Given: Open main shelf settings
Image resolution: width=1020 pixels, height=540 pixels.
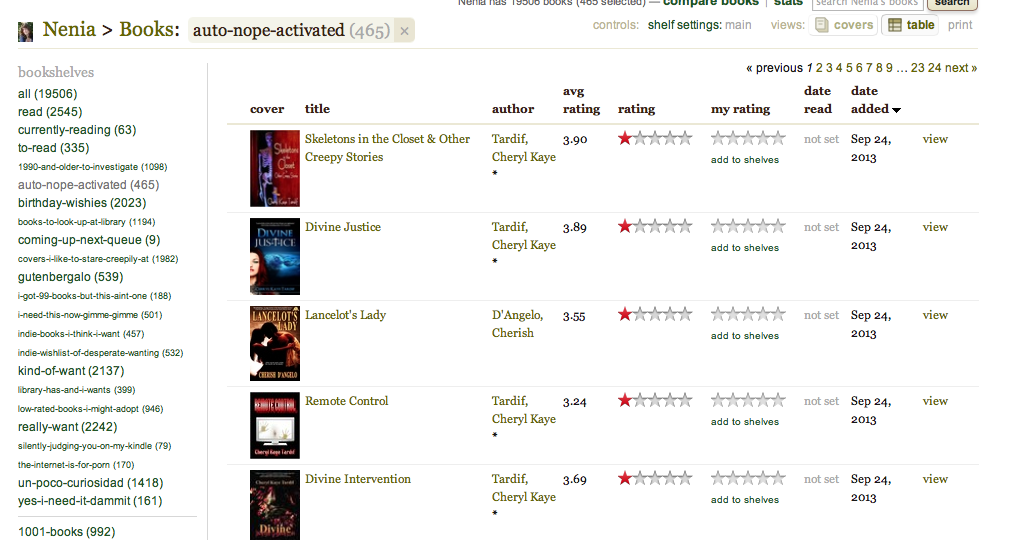Looking at the screenshot, I should pos(738,25).
